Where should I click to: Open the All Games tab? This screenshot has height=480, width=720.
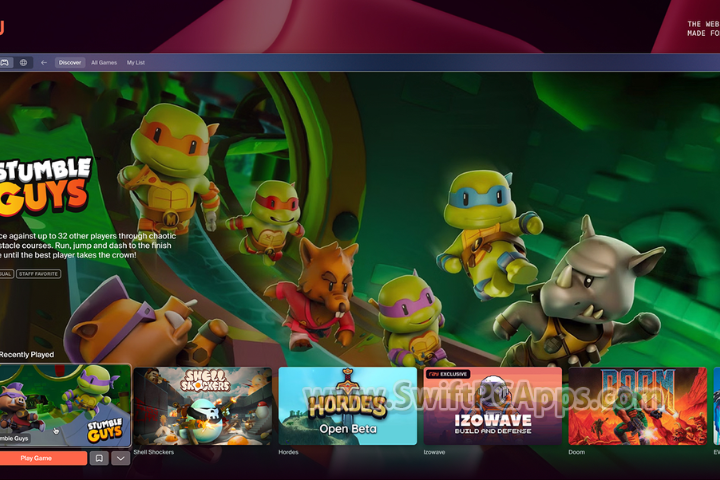[x=104, y=62]
